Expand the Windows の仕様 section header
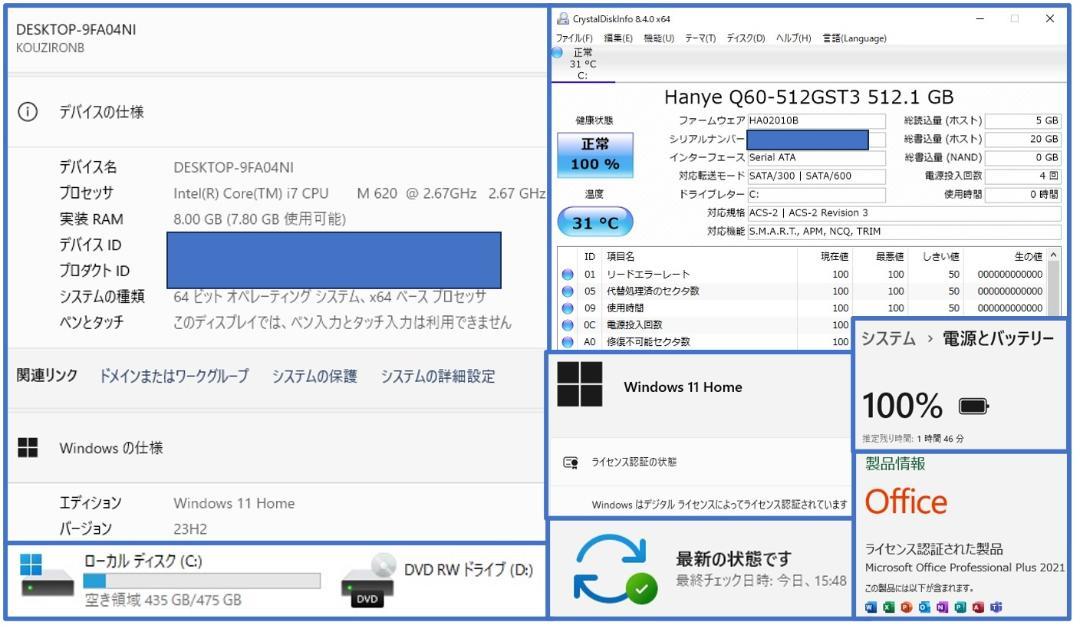 [x=276, y=448]
